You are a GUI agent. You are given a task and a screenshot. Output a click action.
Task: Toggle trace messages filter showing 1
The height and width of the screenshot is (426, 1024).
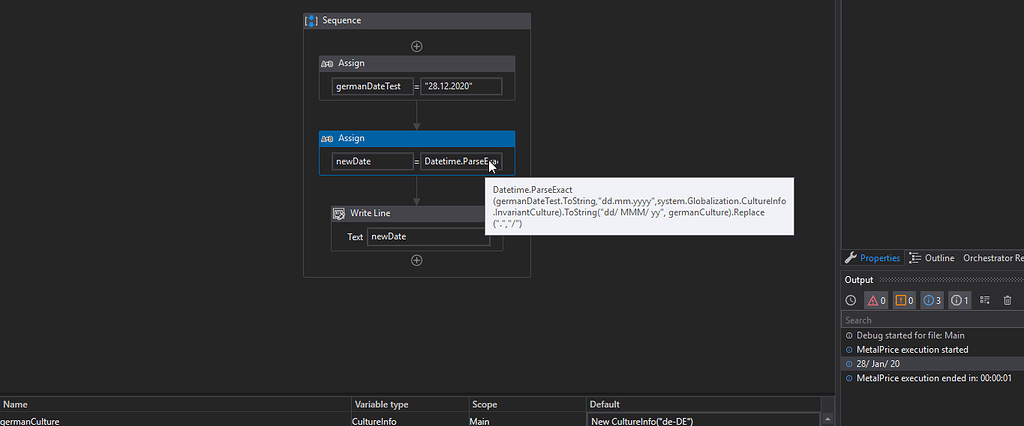click(960, 301)
